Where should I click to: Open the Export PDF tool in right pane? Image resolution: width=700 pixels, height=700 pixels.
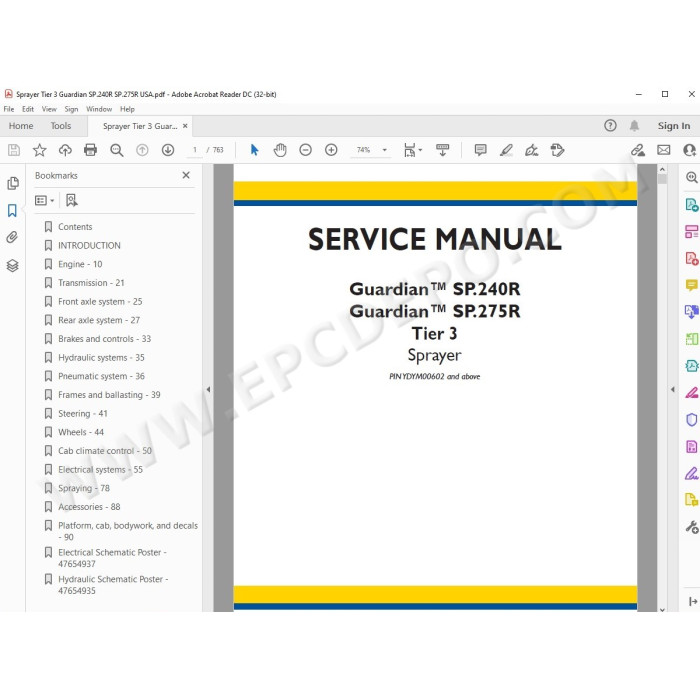coord(692,205)
